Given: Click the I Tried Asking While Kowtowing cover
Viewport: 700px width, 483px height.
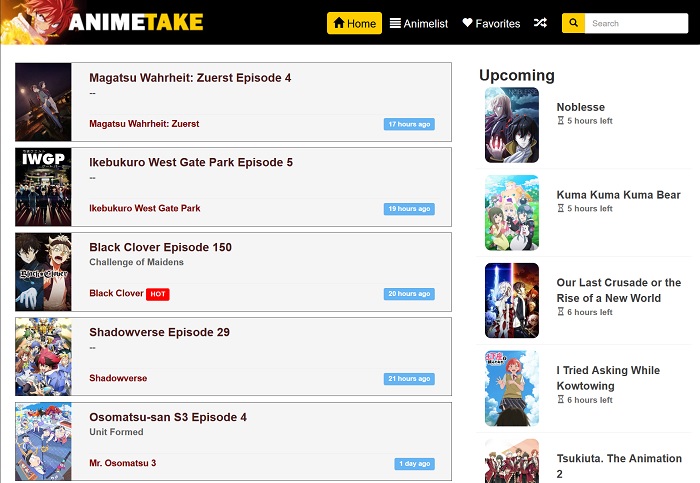Looking at the screenshot, I should tap(512, 388).
